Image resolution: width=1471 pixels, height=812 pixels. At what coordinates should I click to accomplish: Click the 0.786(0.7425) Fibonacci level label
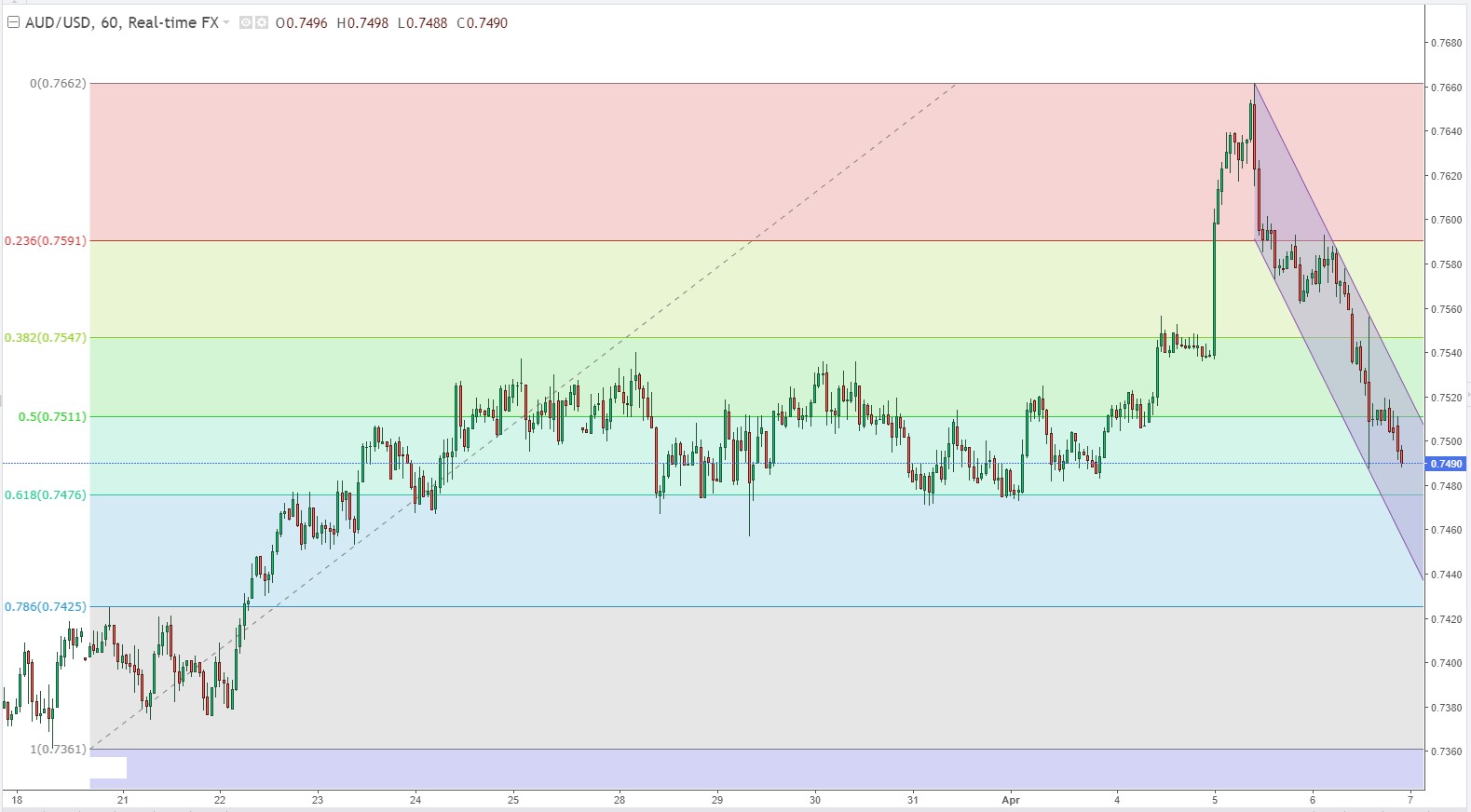46,606
